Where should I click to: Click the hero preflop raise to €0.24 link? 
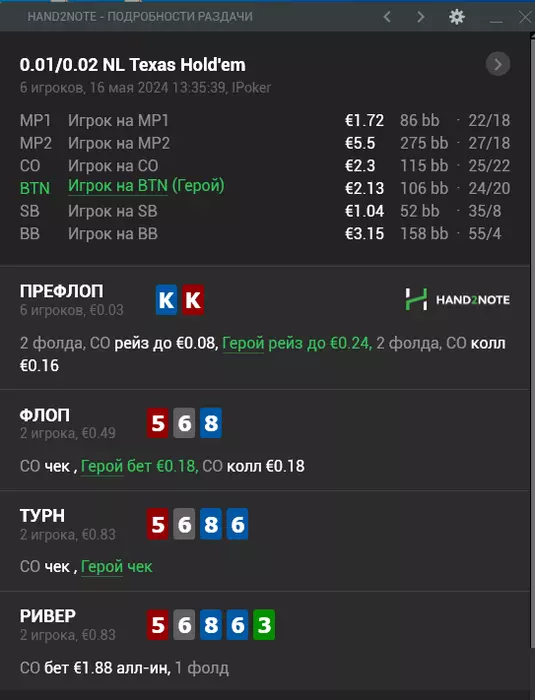pyautogui.click(x=297, y=343)
